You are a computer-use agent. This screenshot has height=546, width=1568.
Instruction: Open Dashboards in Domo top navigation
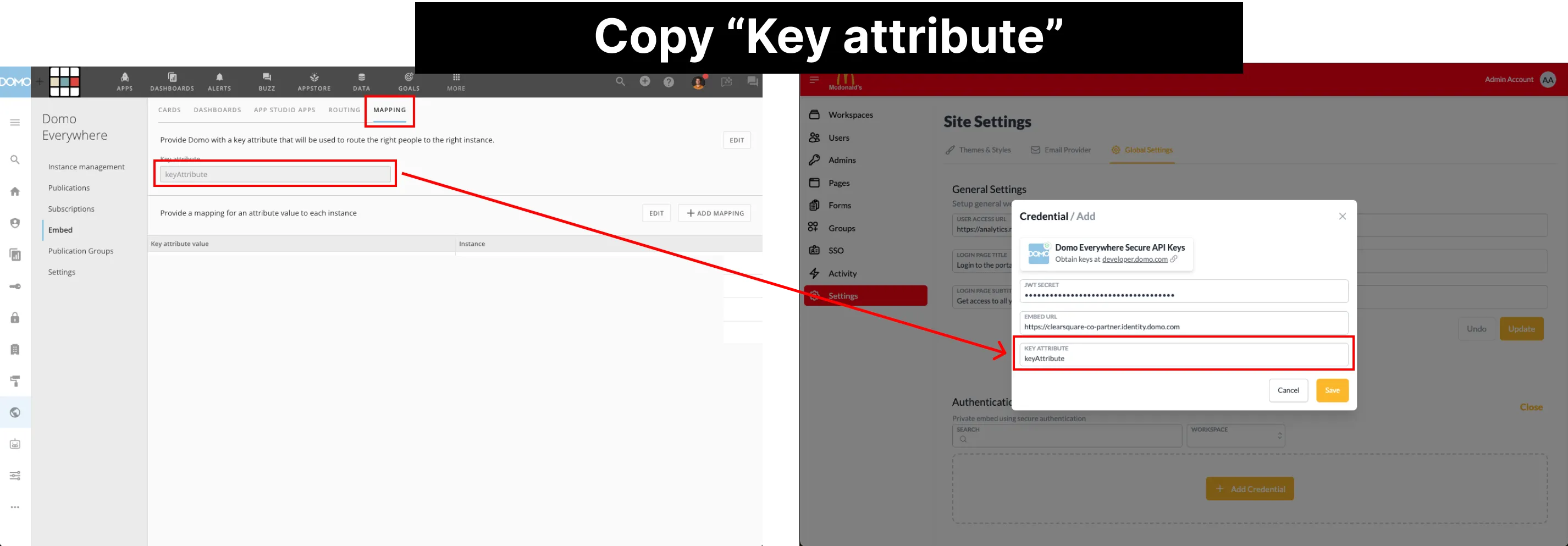pyautogui.click(x=172, y=81)
